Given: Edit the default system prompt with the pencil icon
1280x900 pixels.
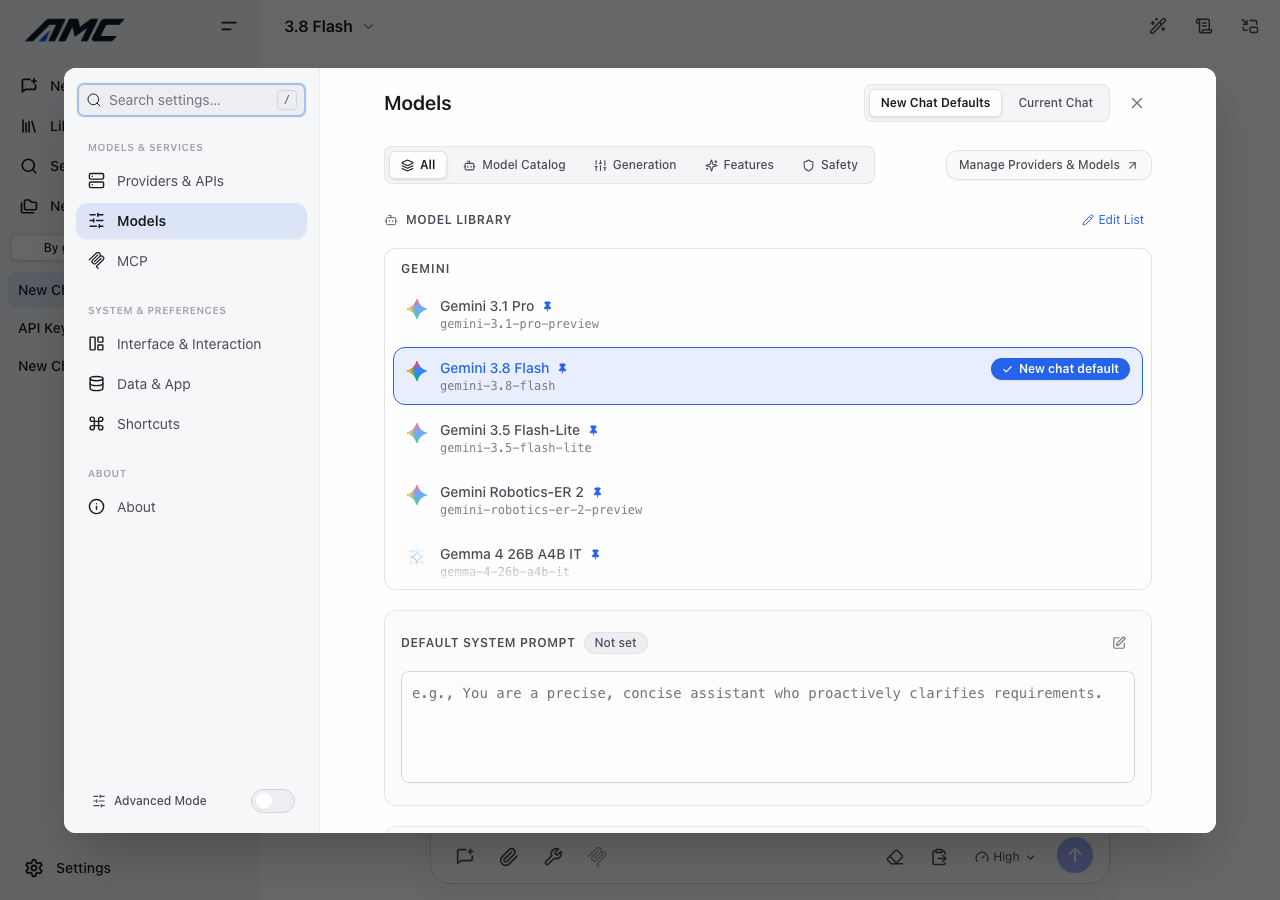Looking at the screenshot, I should point(1119,643).
